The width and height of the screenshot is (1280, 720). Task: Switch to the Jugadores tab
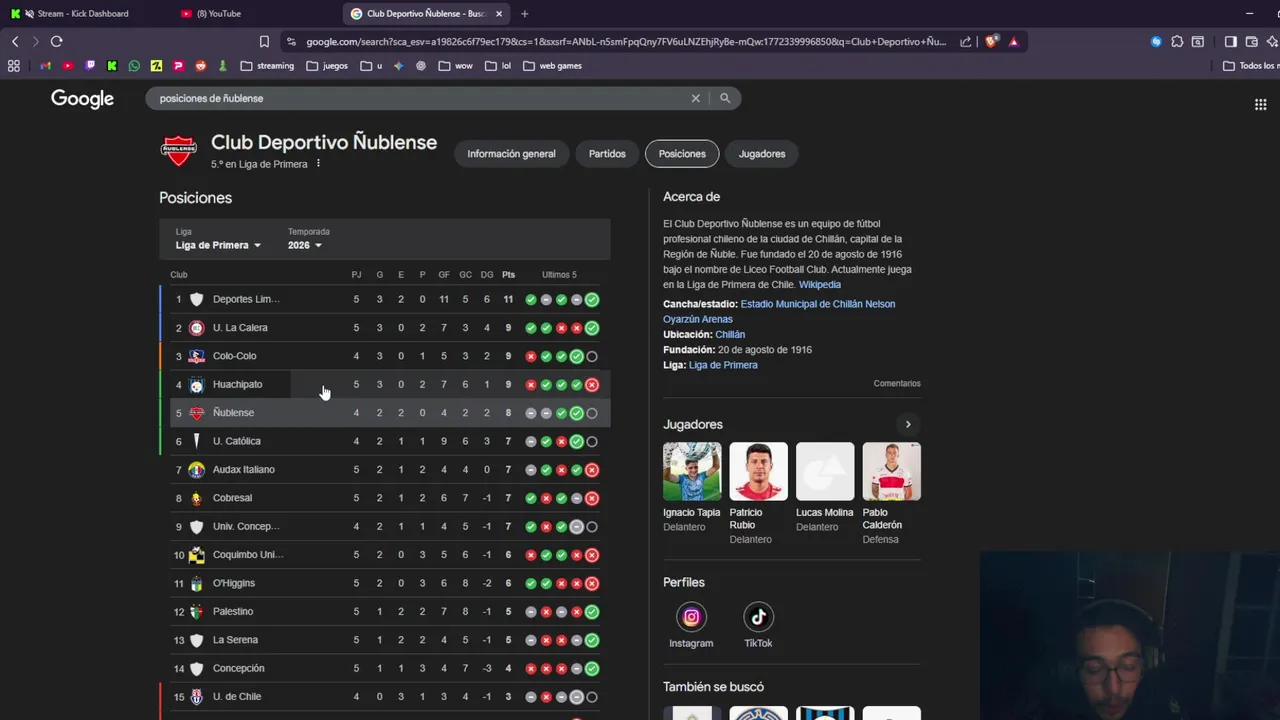(762, 154)
